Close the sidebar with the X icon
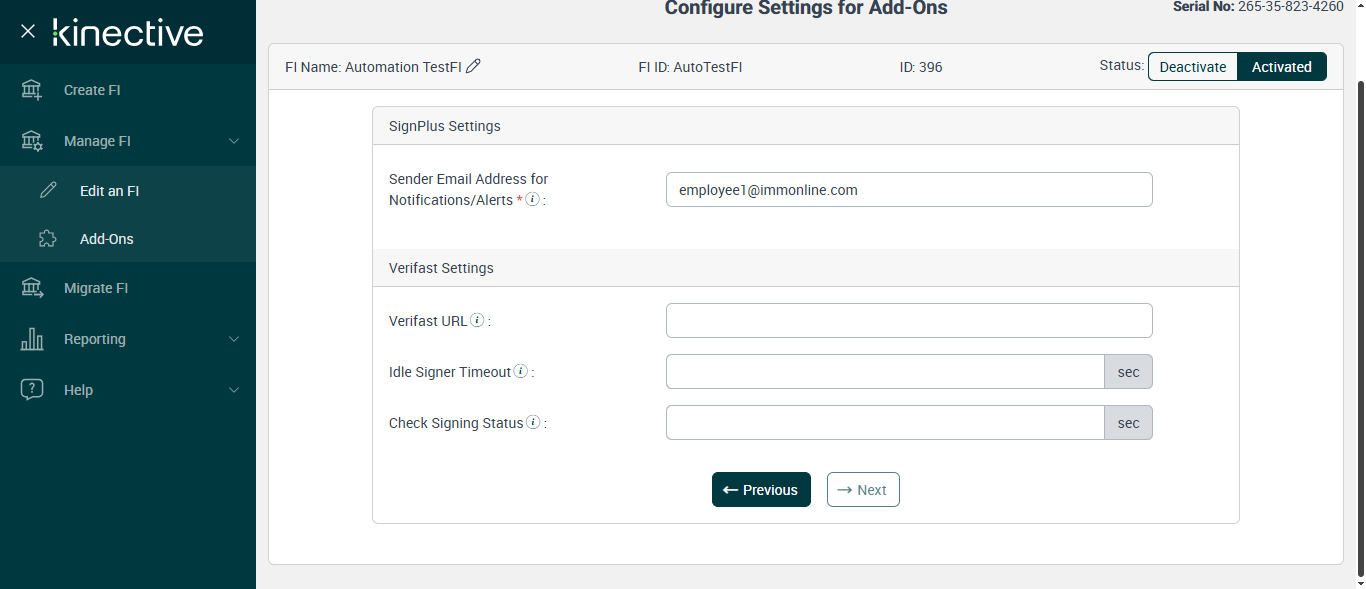The width and height of the screenshot is (1366, 589). (28, 32)
